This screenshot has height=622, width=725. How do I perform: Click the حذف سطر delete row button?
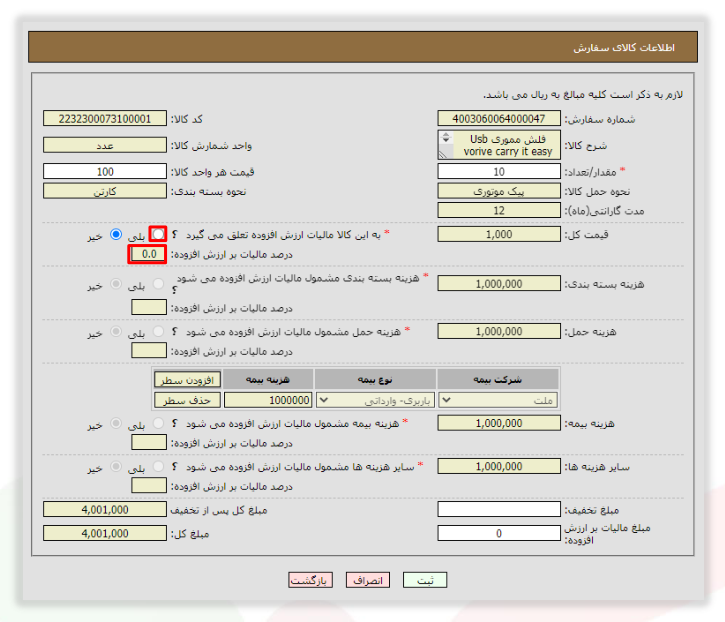click(187, 400)
